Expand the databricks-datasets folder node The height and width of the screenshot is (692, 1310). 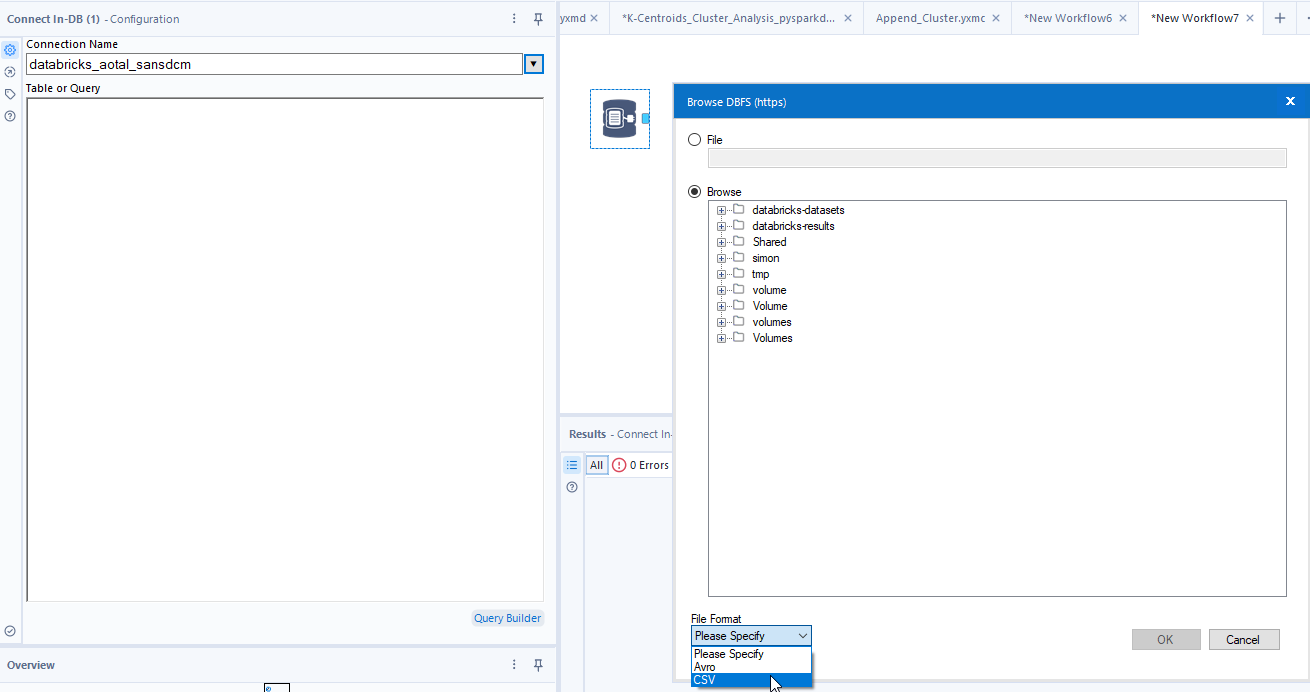pos(722,210)
